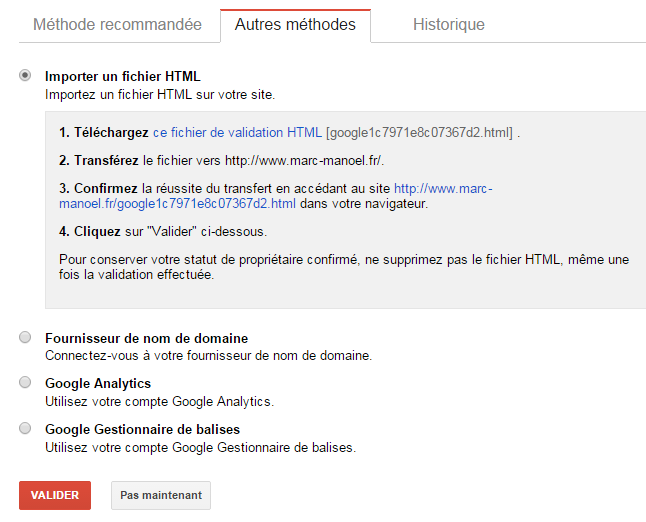Switch to the Méthode recommandée tab
The image size is (646, 522).
pos(117,25)
